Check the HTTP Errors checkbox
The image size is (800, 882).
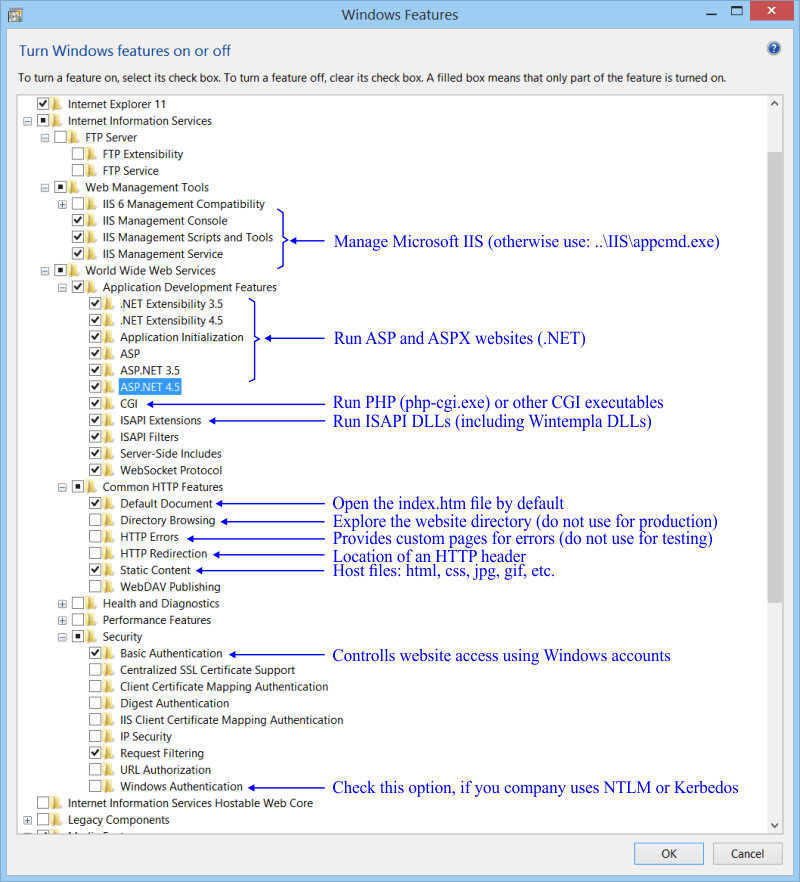tap(95, 537)
